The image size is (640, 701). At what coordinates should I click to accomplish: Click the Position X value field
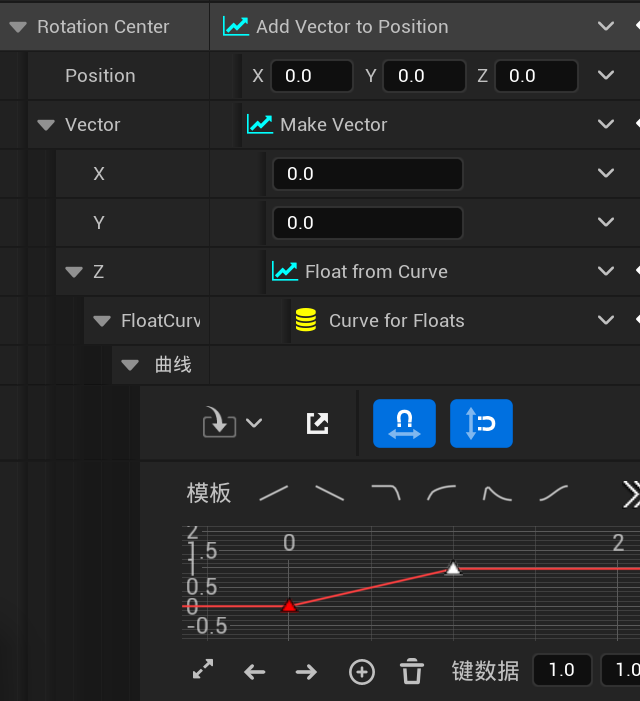point(311,76)
